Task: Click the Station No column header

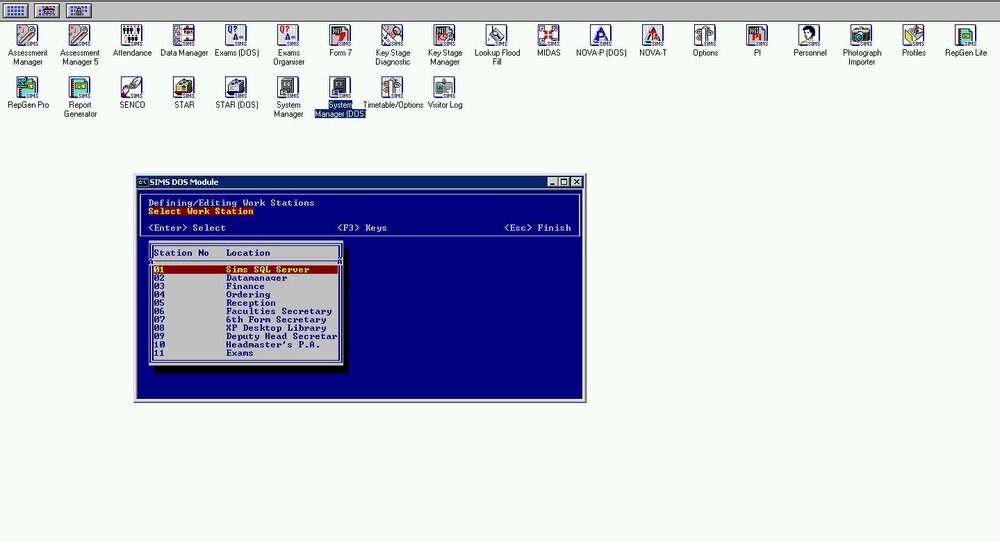Action: (x=181, y=253)
